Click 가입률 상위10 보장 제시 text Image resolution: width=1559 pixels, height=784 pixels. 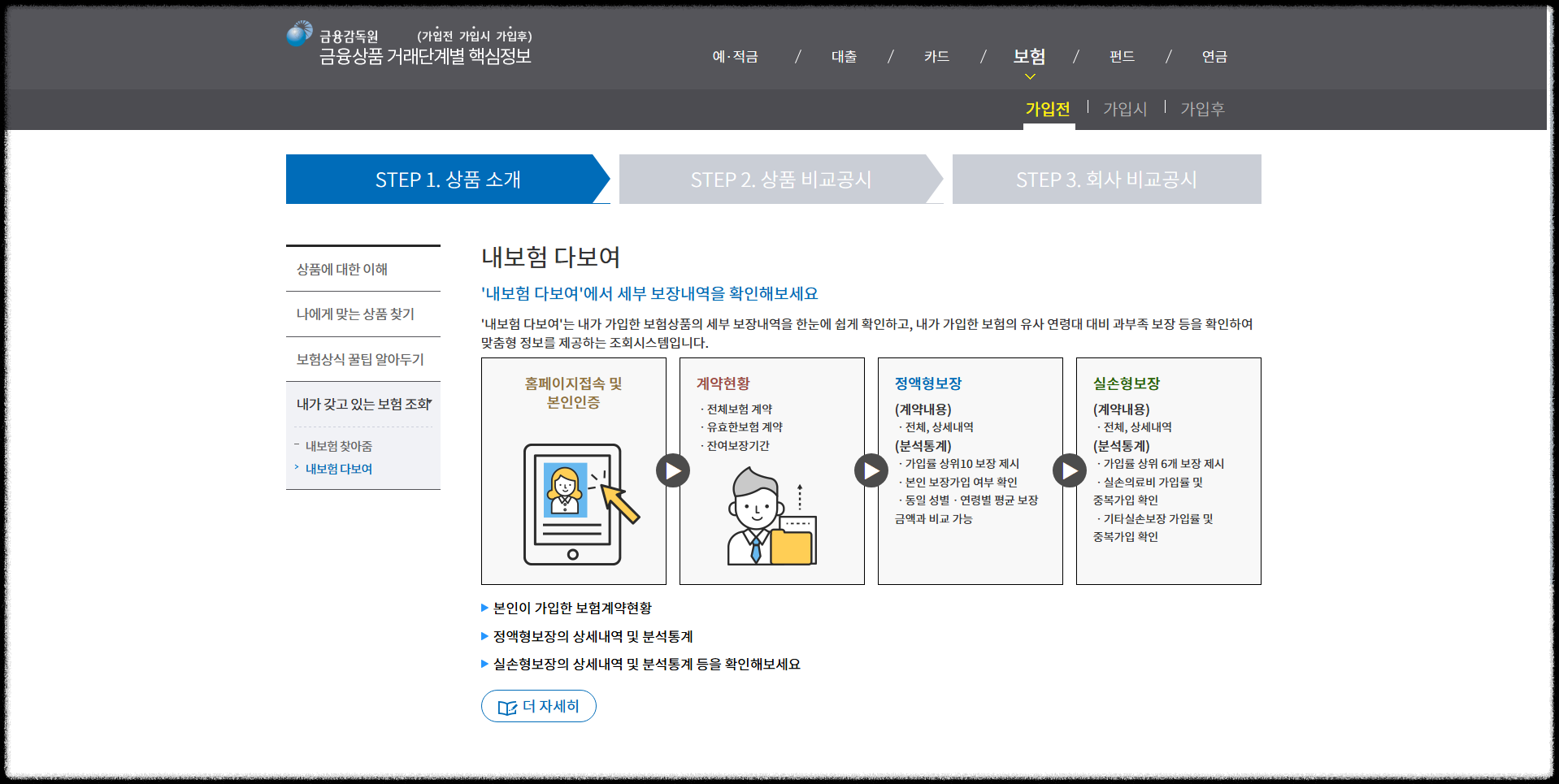962,463
